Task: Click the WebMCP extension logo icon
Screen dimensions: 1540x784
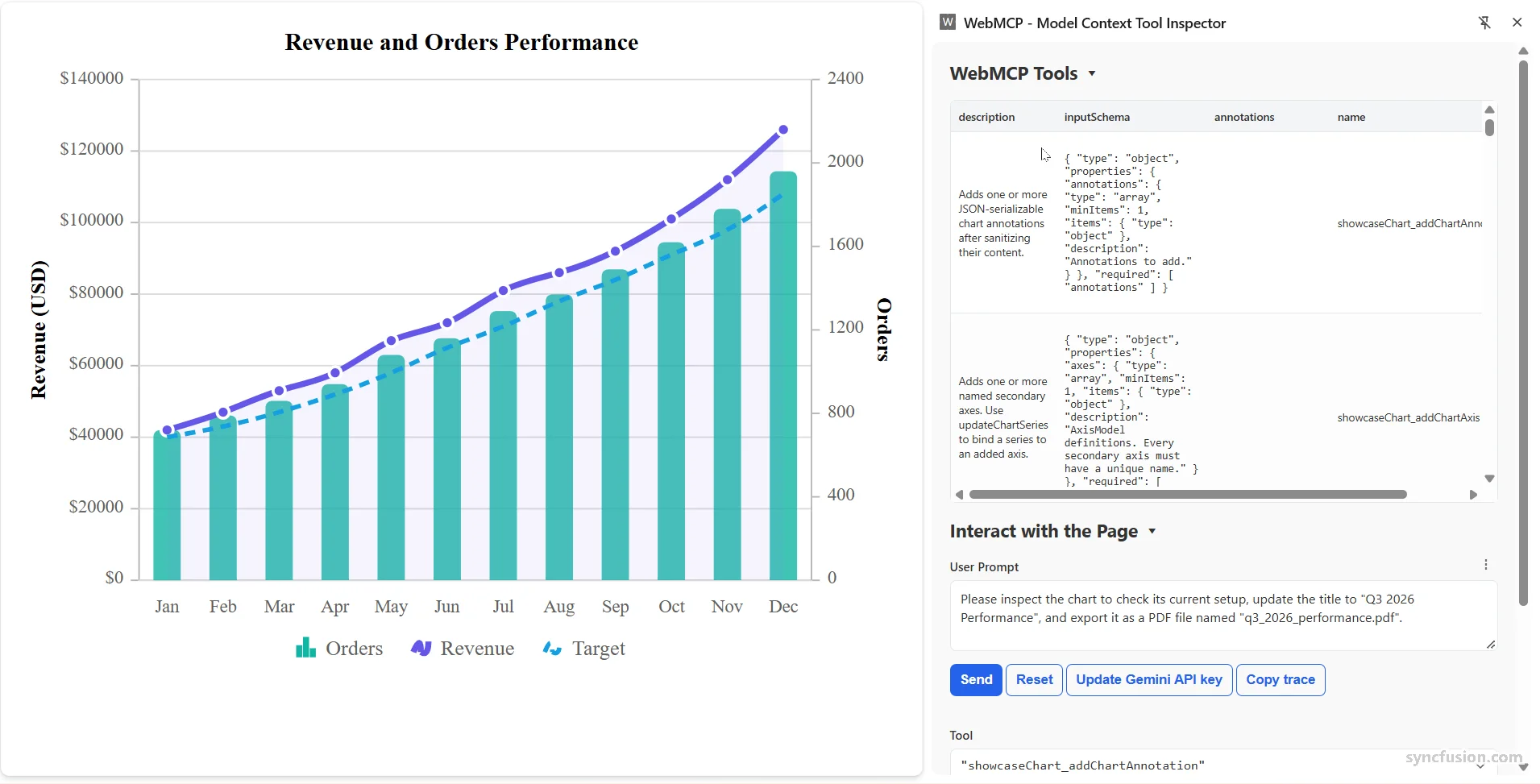Action: (948, 23)
